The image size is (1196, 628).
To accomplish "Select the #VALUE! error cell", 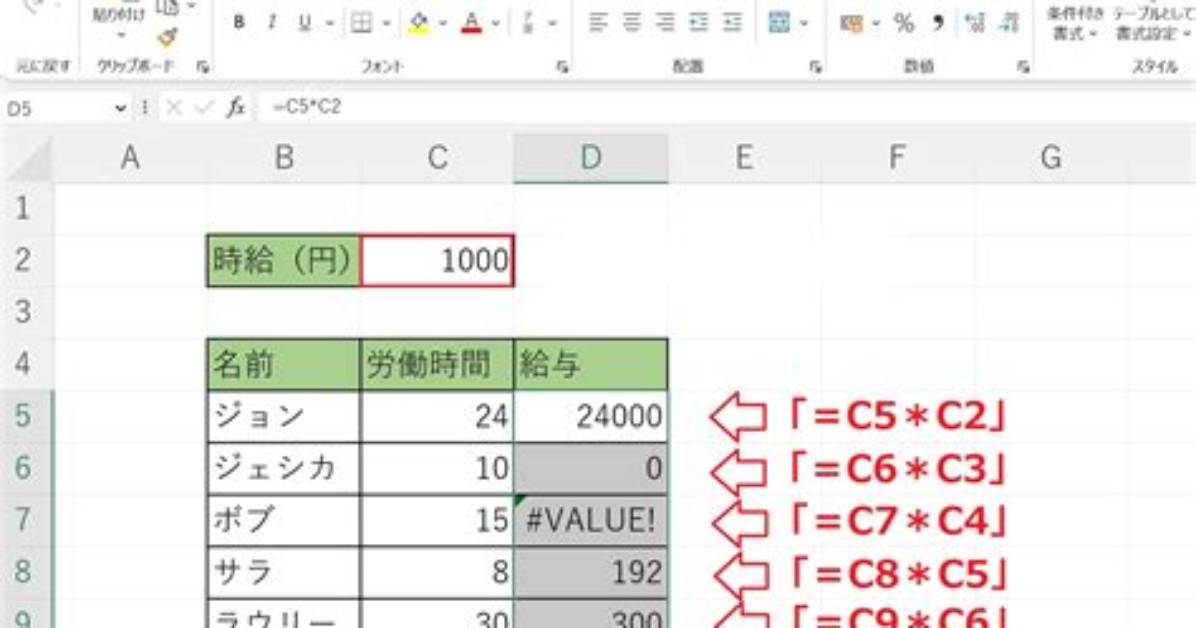I will [591, 520].
